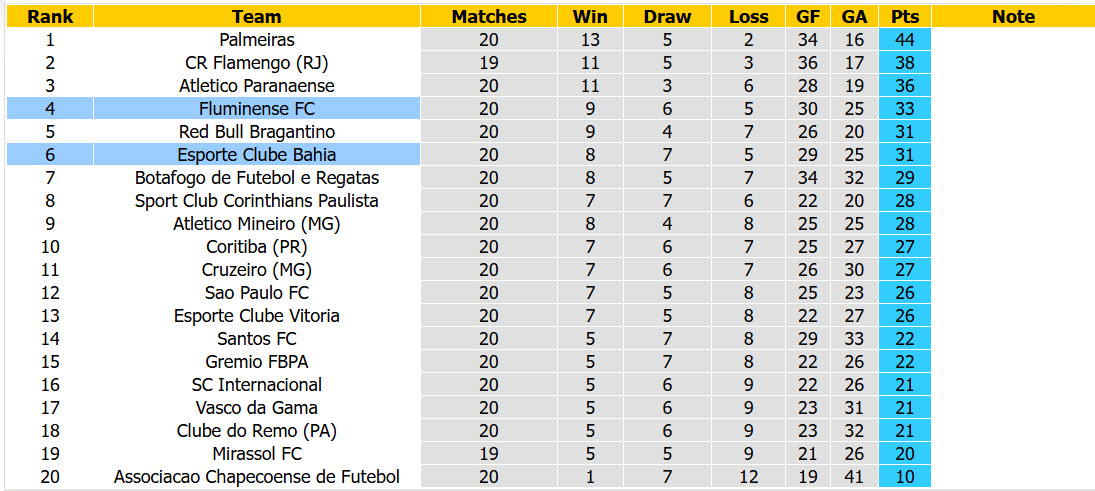Click the Rank column header
This screenshot has height=491, width=1095.
50,17
